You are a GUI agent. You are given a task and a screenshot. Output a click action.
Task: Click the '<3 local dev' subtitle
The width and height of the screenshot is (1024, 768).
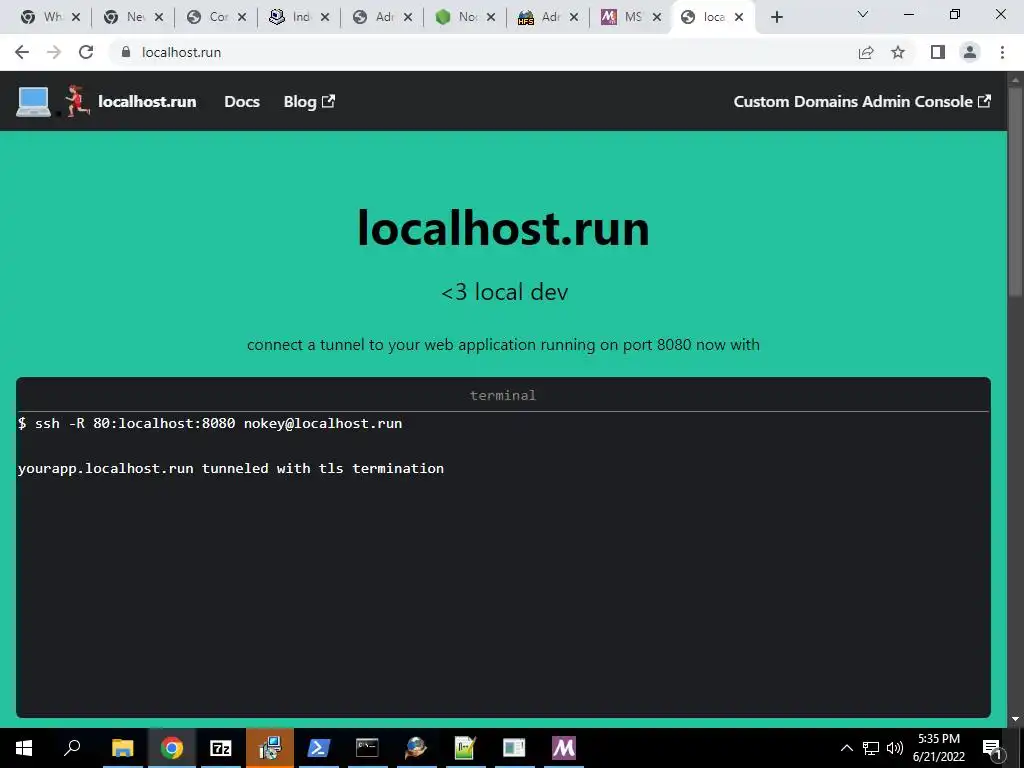[504, 292]
